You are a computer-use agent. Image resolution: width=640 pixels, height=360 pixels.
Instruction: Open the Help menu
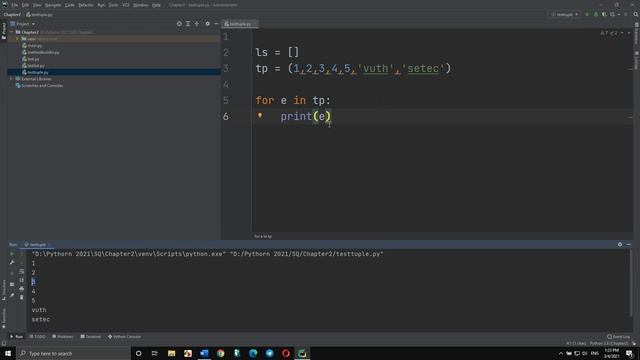[x=156, y=5]
